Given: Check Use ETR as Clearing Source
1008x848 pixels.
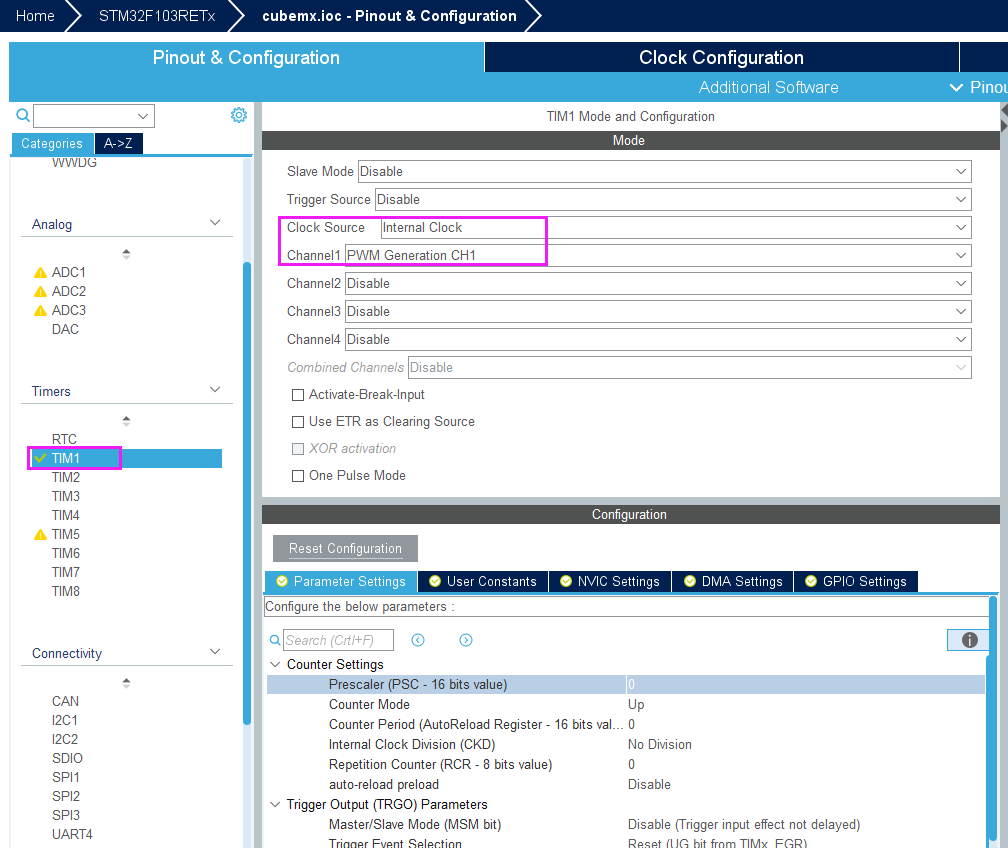Looking at the screenshot, I should coord(298,422).
